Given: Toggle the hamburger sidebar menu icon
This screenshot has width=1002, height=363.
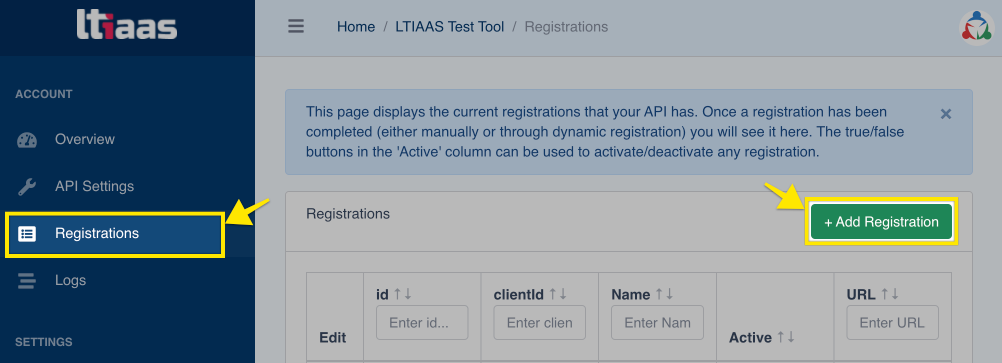Looking at the screenshot, I should click(x=296, y=27).
